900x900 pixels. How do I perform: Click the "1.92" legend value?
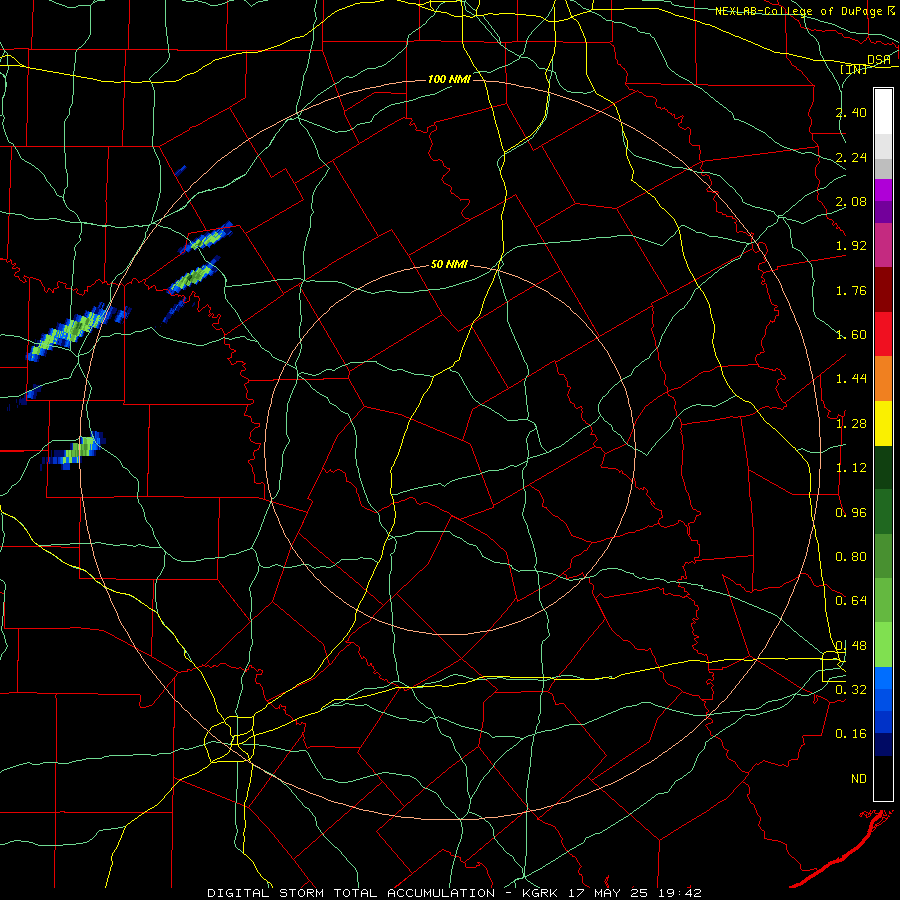click(851, 246)
